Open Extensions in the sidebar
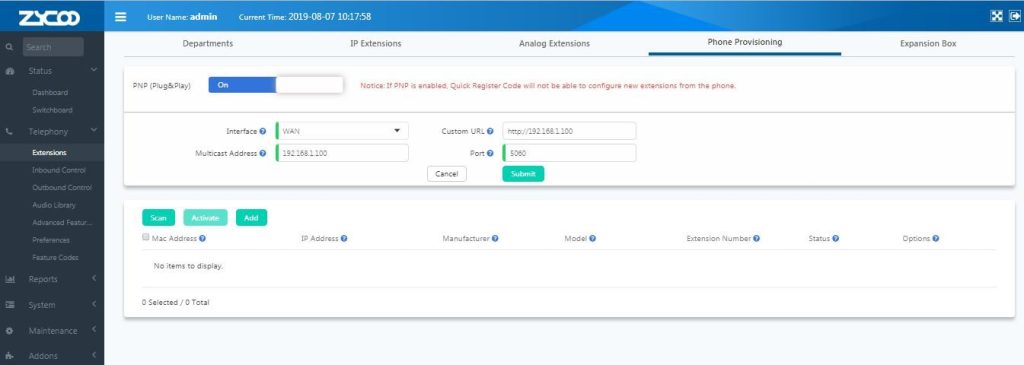 (x=49, y=153)
